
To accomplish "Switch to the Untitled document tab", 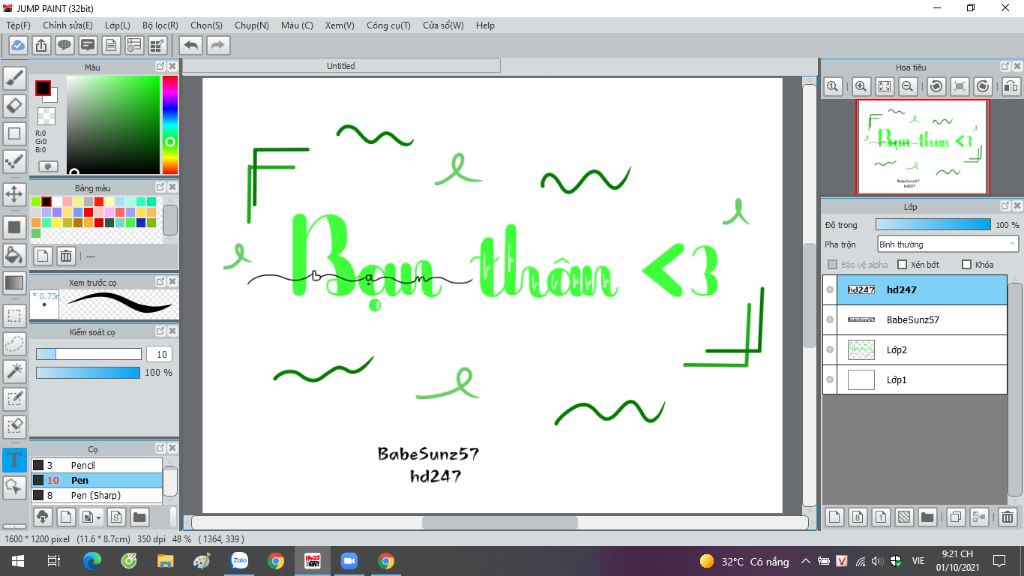I will pos(341,66).
